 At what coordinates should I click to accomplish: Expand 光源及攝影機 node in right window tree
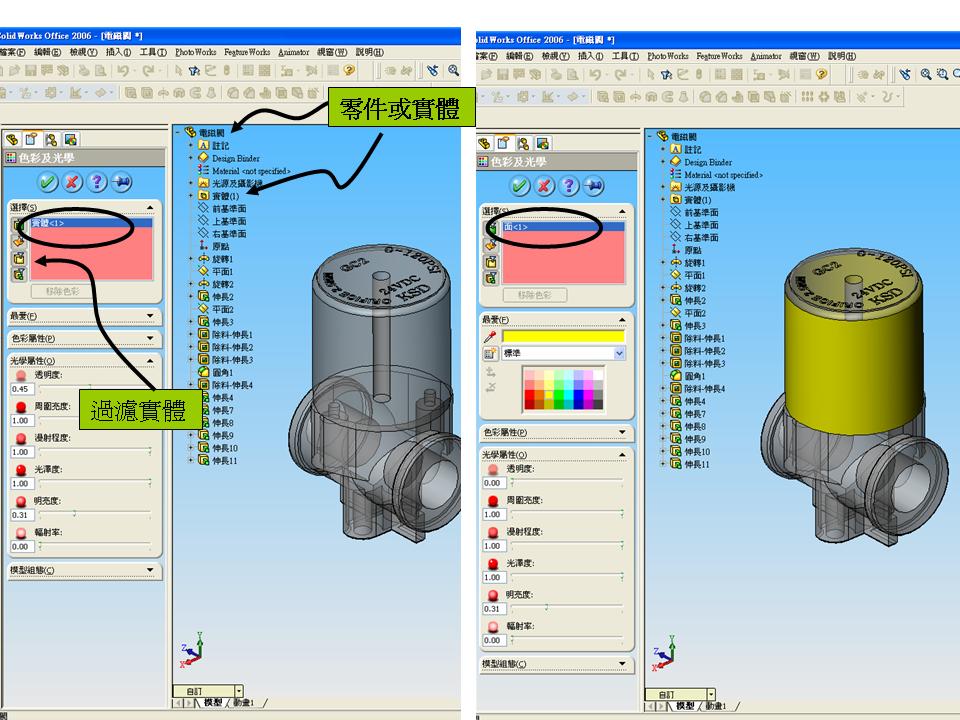(663, 187)
